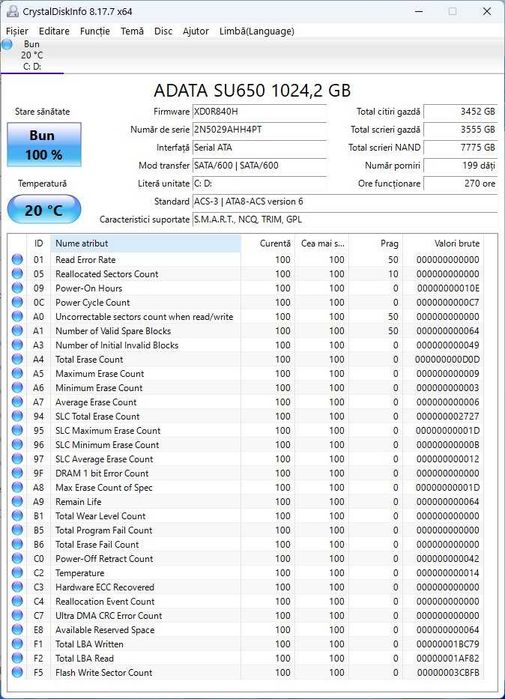This screenshot has width=505, height=699.
Task: Click status orb for Power Cycle Count
Action: [x=17, y=302]
